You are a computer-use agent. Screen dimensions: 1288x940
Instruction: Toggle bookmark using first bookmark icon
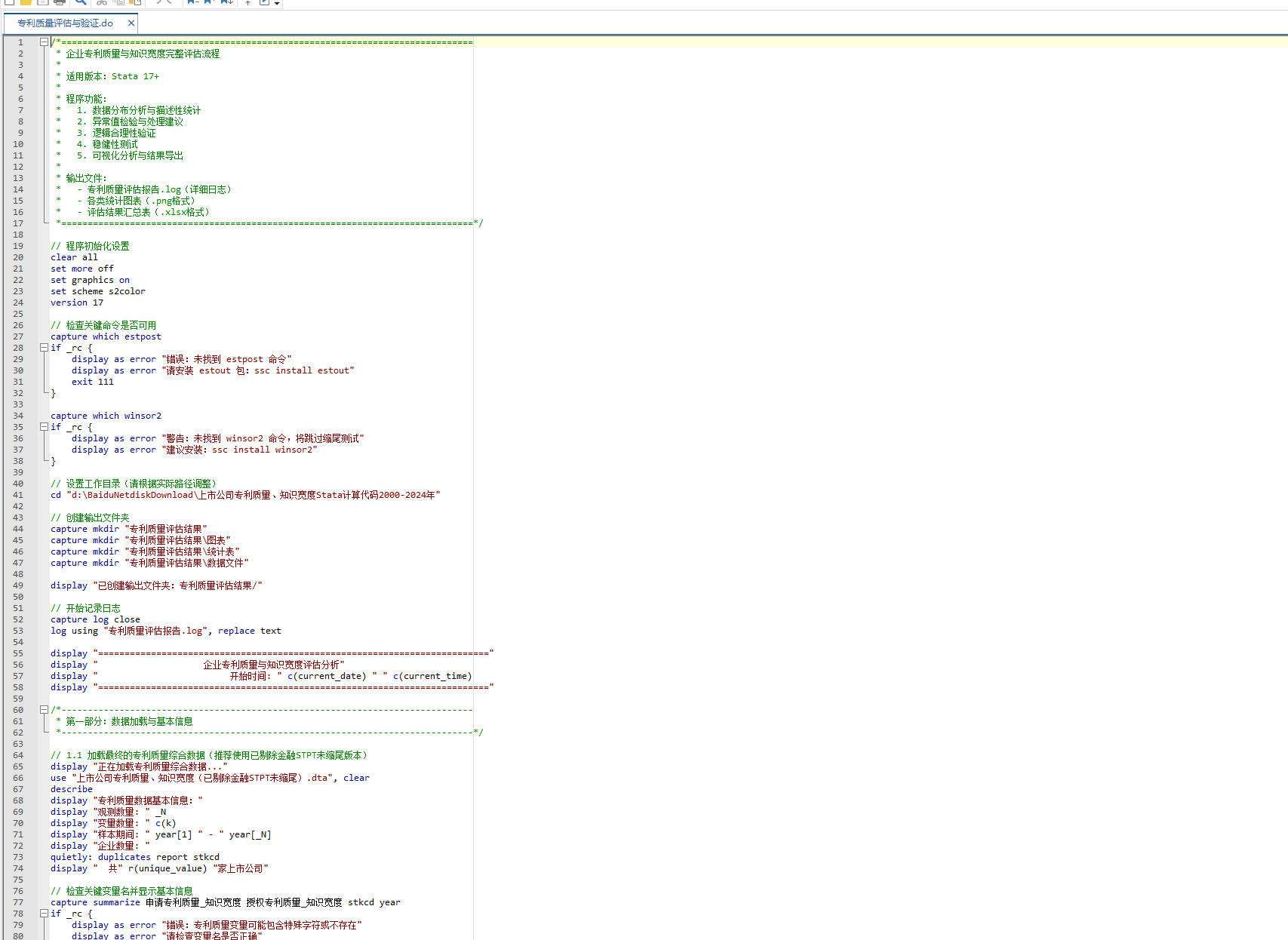[x=192, y=2]
